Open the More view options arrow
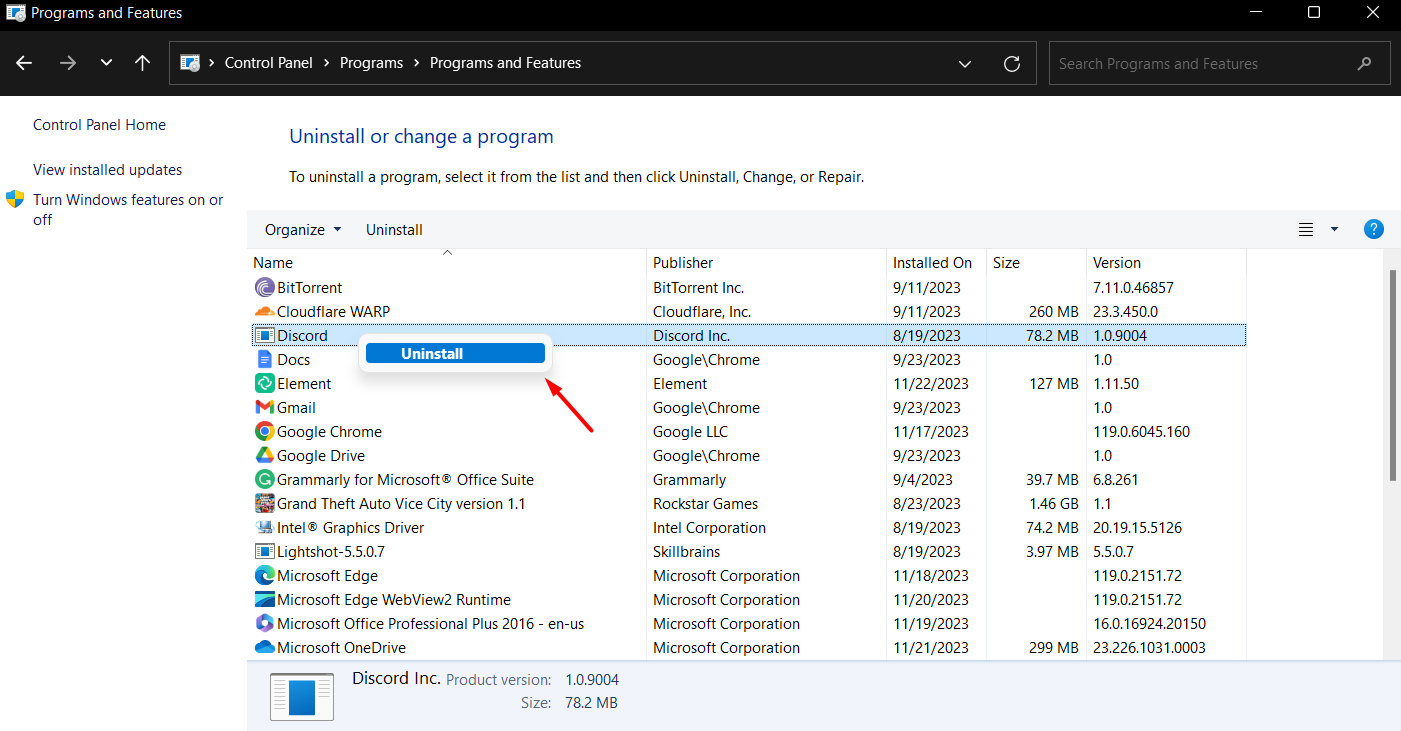The image size is (1401, 731). [1334, 229]
